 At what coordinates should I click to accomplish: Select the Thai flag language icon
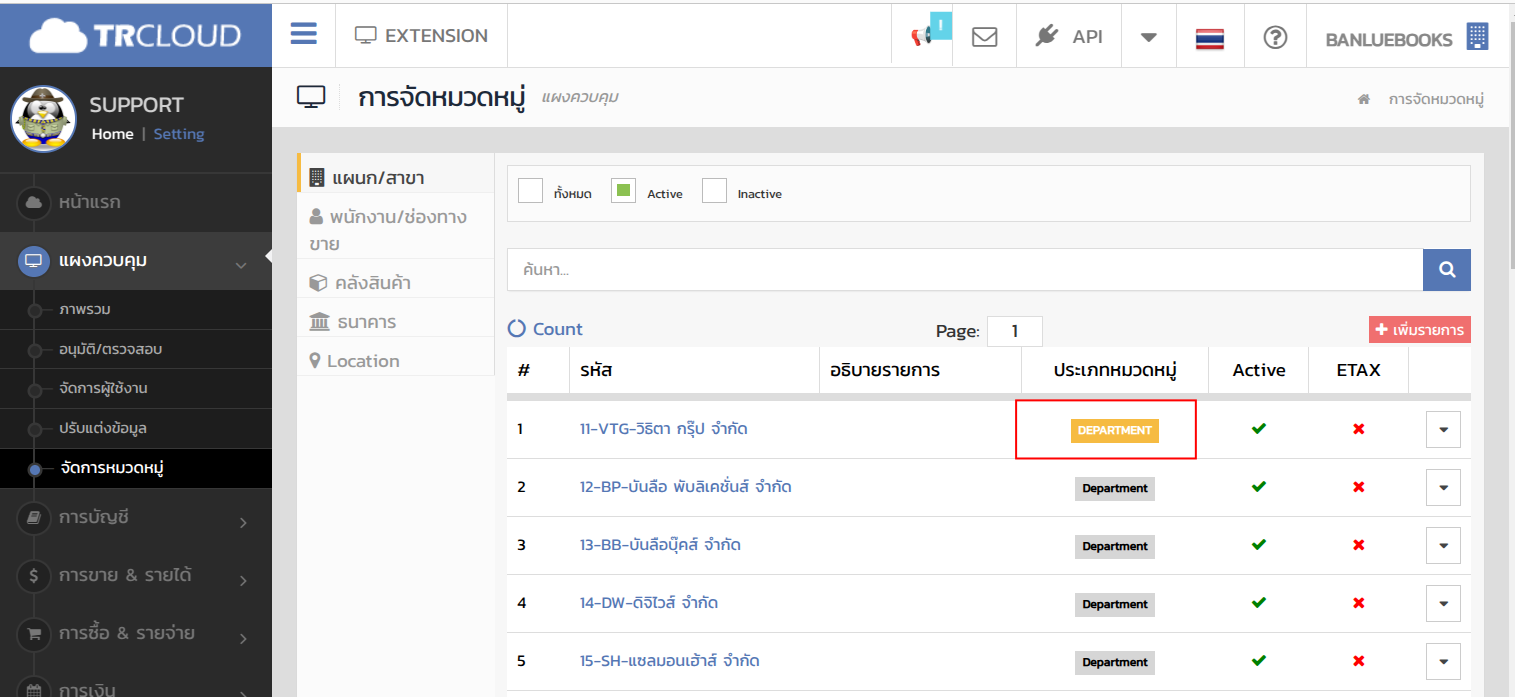[x=1210, y=38]
